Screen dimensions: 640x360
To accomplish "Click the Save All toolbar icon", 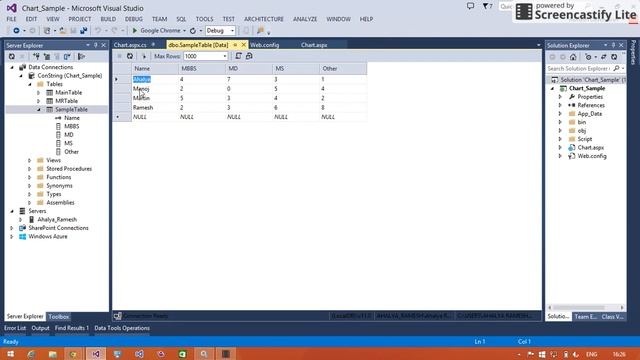I will point(84,31).
